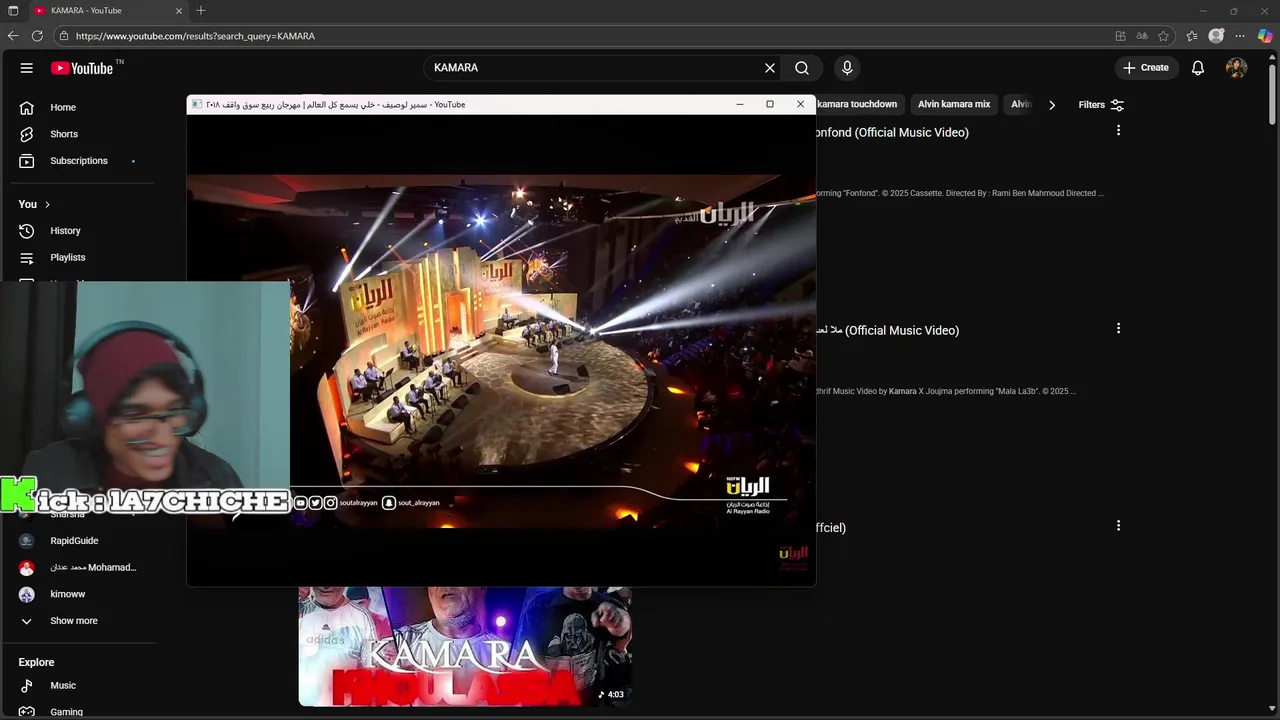Select the Alvin kamara mix chip

click(x=954, y=104)
